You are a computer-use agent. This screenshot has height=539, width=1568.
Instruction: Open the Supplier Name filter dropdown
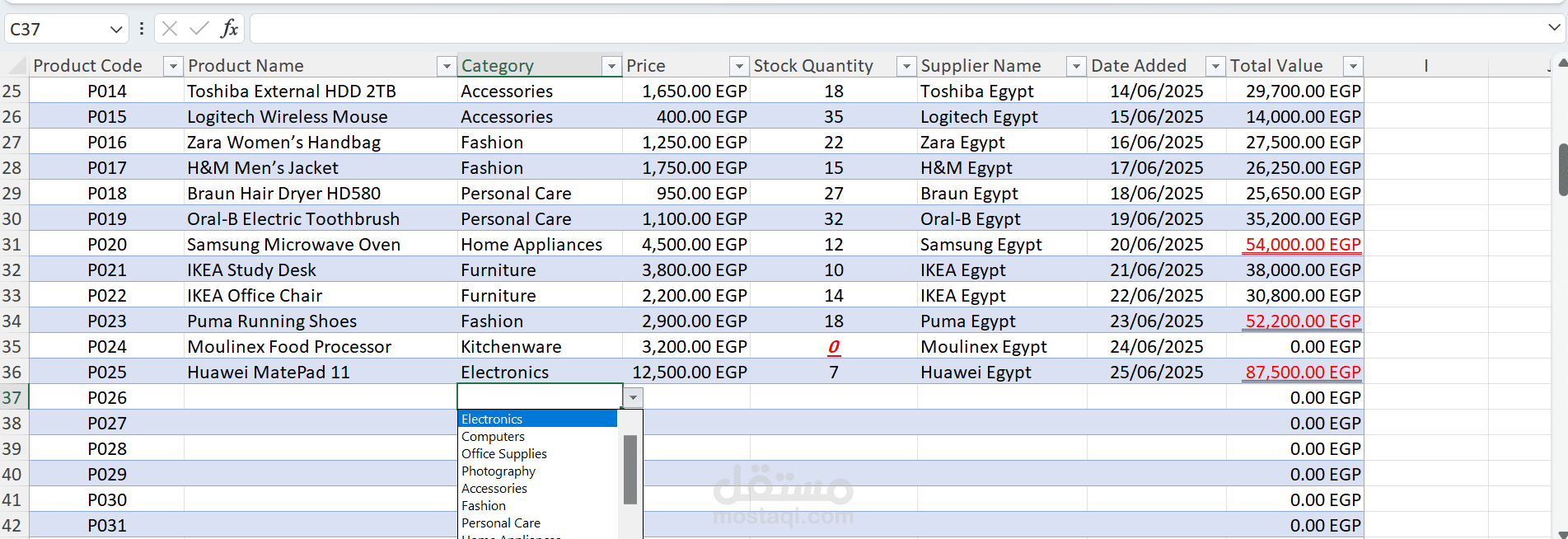(x=1076, y=66)
